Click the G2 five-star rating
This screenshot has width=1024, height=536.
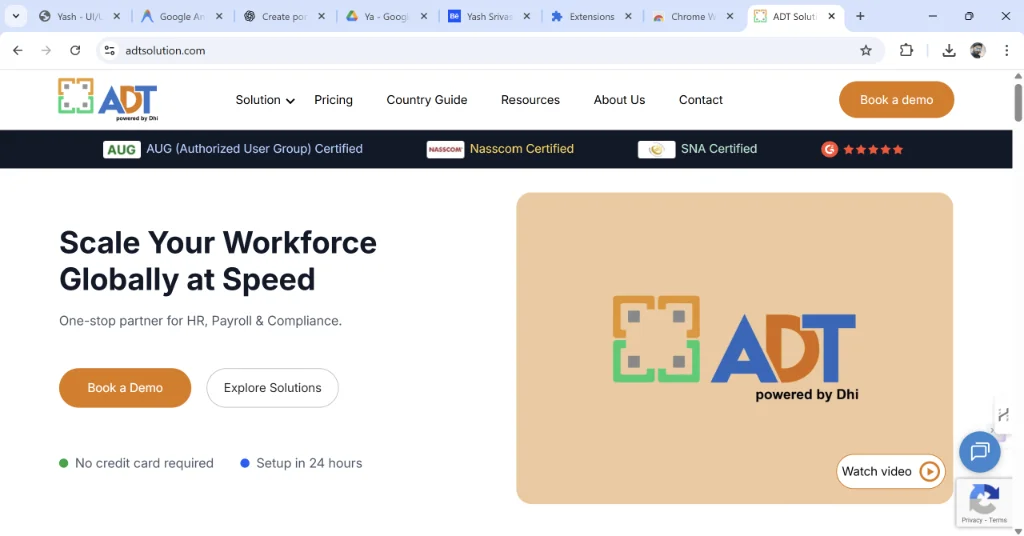click(x=862, y=150)
